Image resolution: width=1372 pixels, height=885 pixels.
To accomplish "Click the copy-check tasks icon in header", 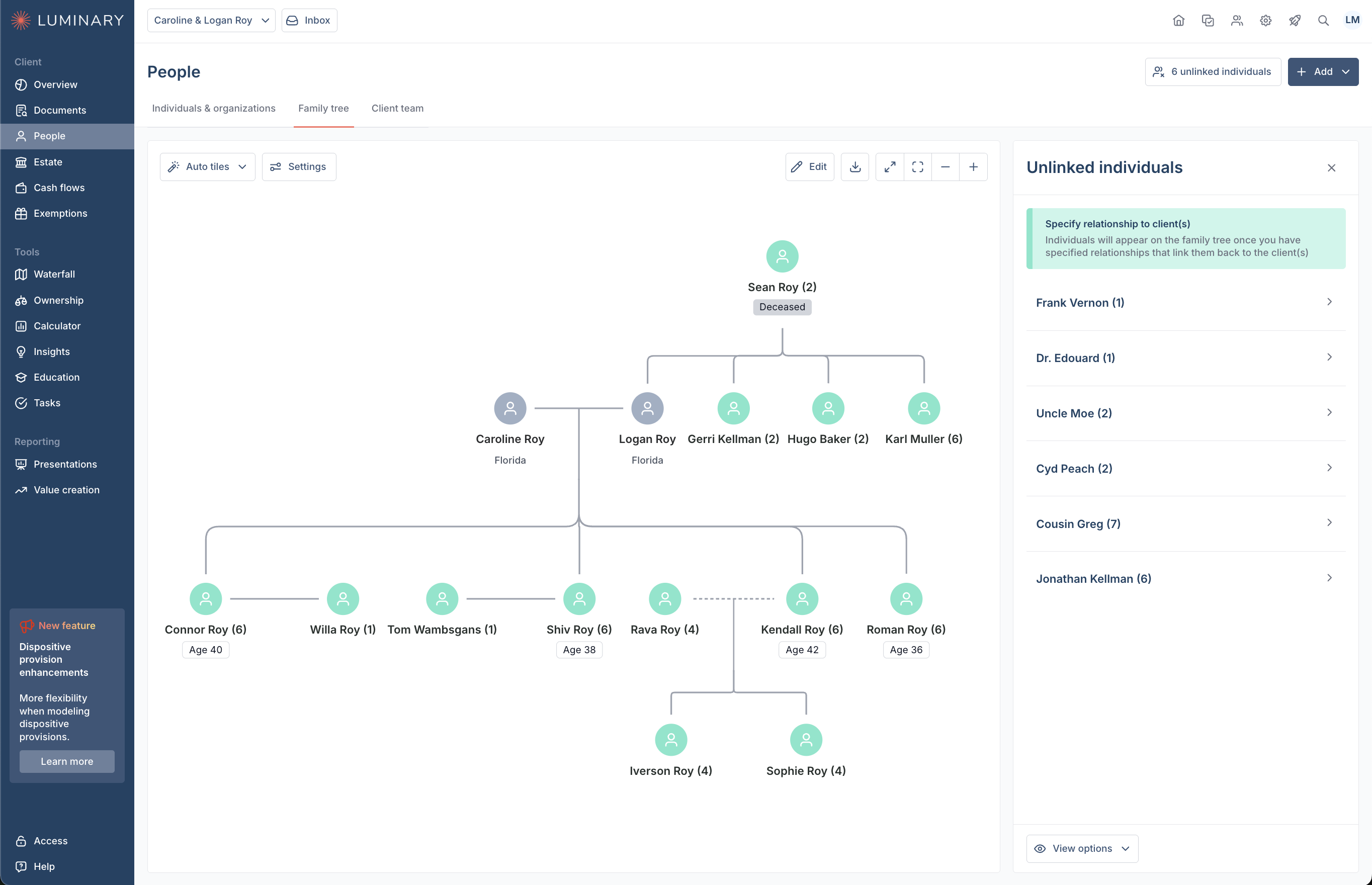I will tap(1208, 21).
